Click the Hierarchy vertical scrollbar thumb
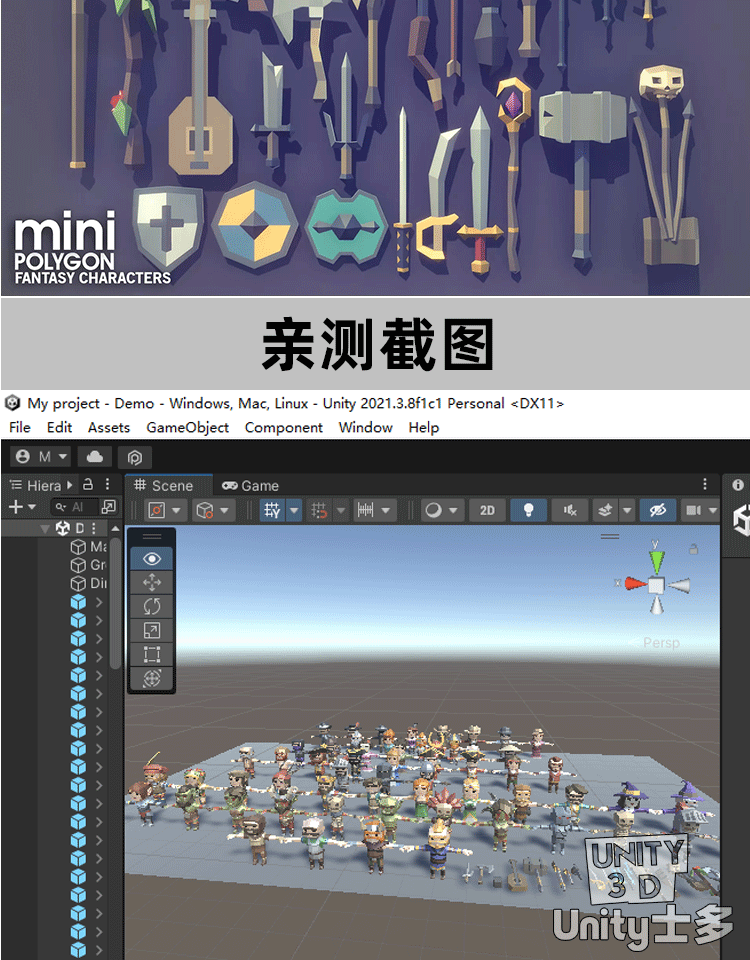750x960 pixels. 115,602
